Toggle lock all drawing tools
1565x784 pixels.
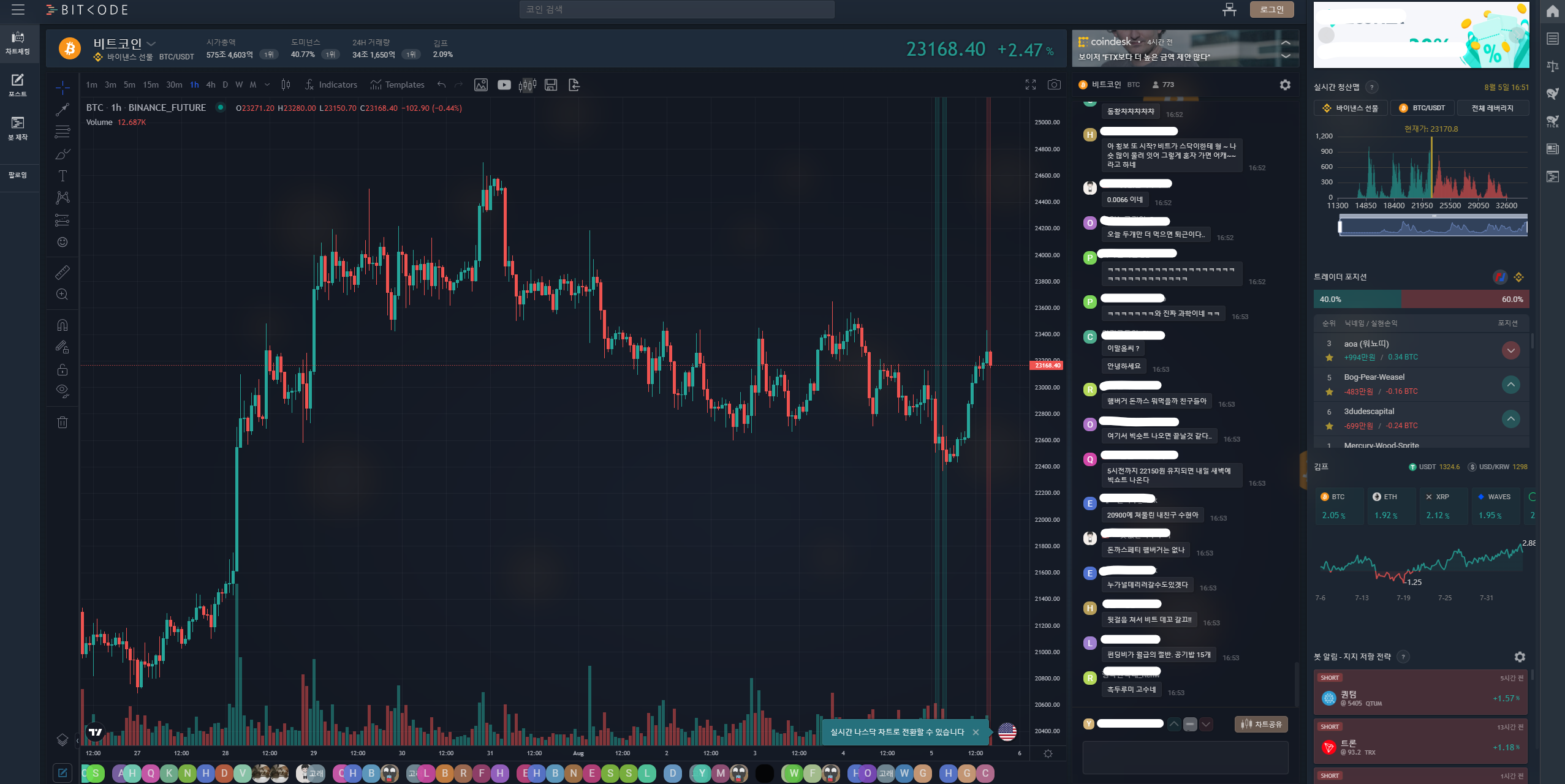point(63,369)
